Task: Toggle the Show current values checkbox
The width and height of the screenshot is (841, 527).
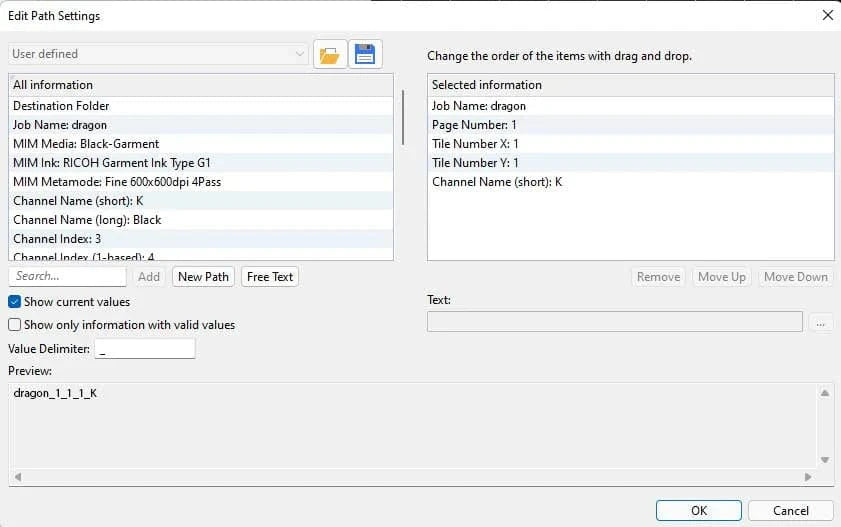Action: pyautogui.click(x=15, y=302)
